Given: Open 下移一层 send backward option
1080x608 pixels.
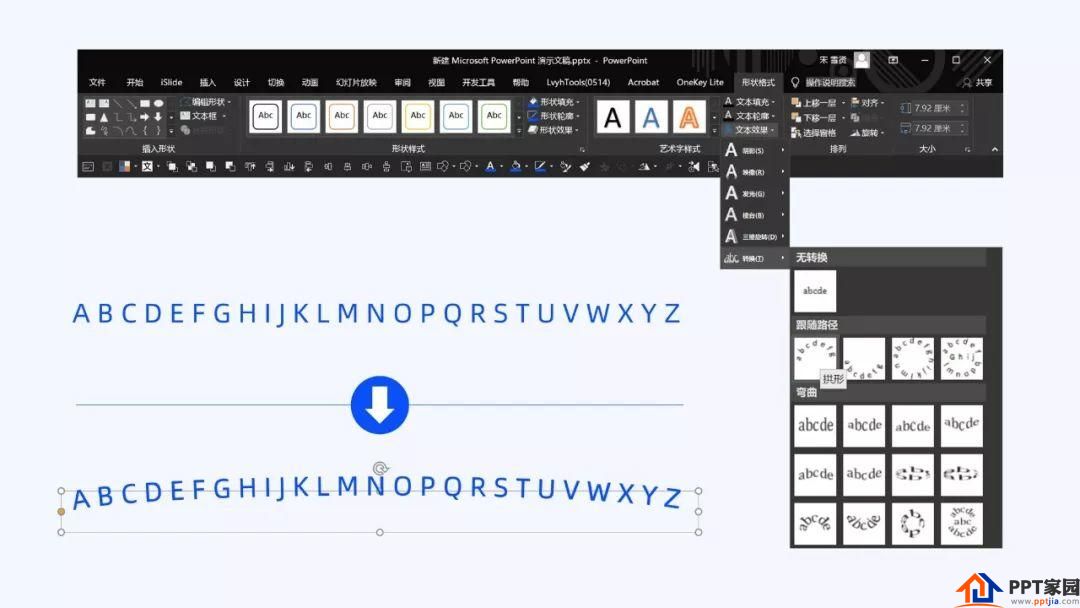Looking at the screenshot, I should point(818,118).
